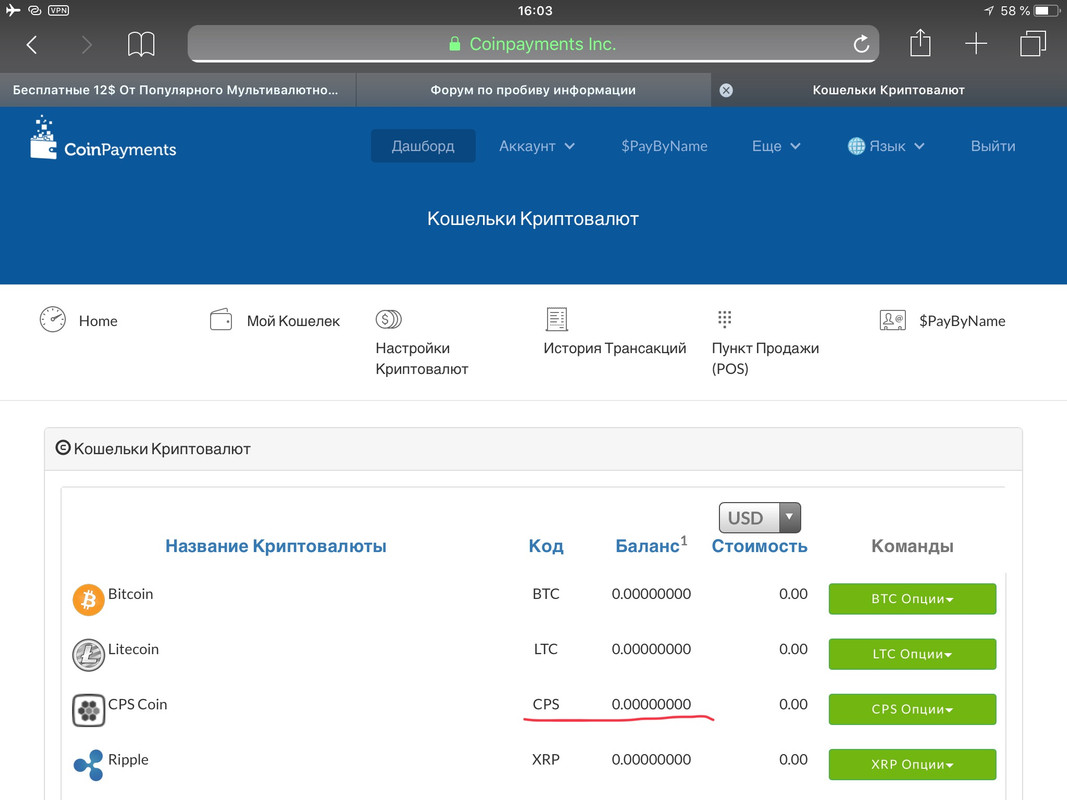Screen dimensions: 1067x800
Task: Open CPS Опции dropdown button
Action: [912, 709]
